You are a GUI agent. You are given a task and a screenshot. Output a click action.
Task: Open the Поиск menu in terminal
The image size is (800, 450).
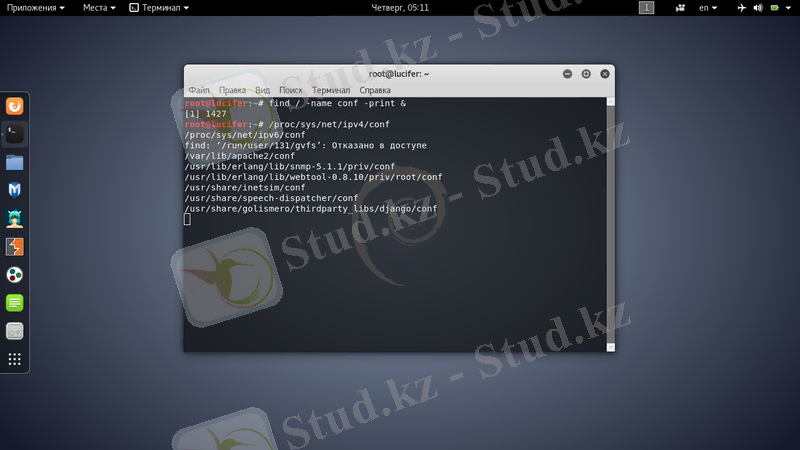pos(291,90)
